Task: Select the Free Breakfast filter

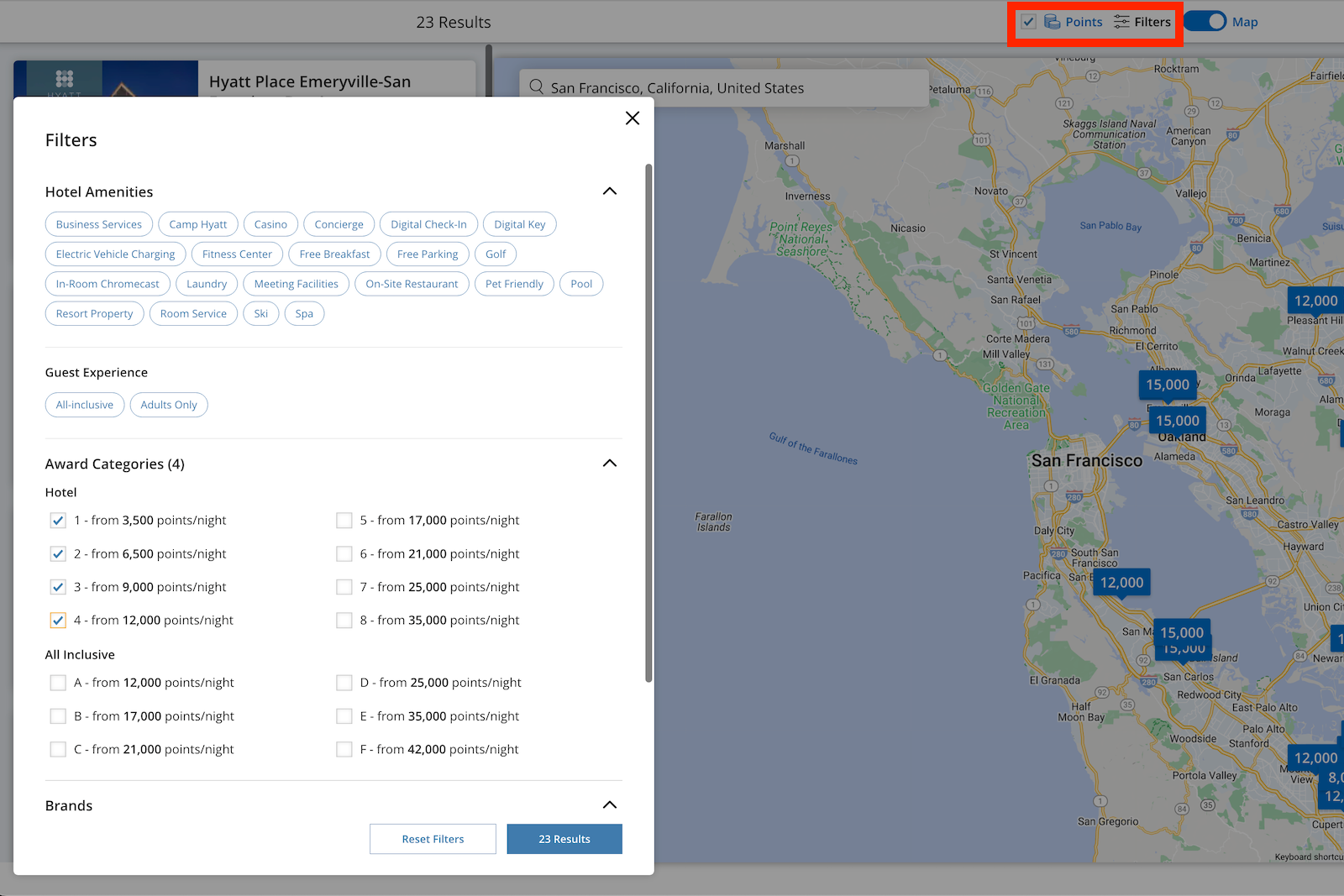Action: [334, 254]
